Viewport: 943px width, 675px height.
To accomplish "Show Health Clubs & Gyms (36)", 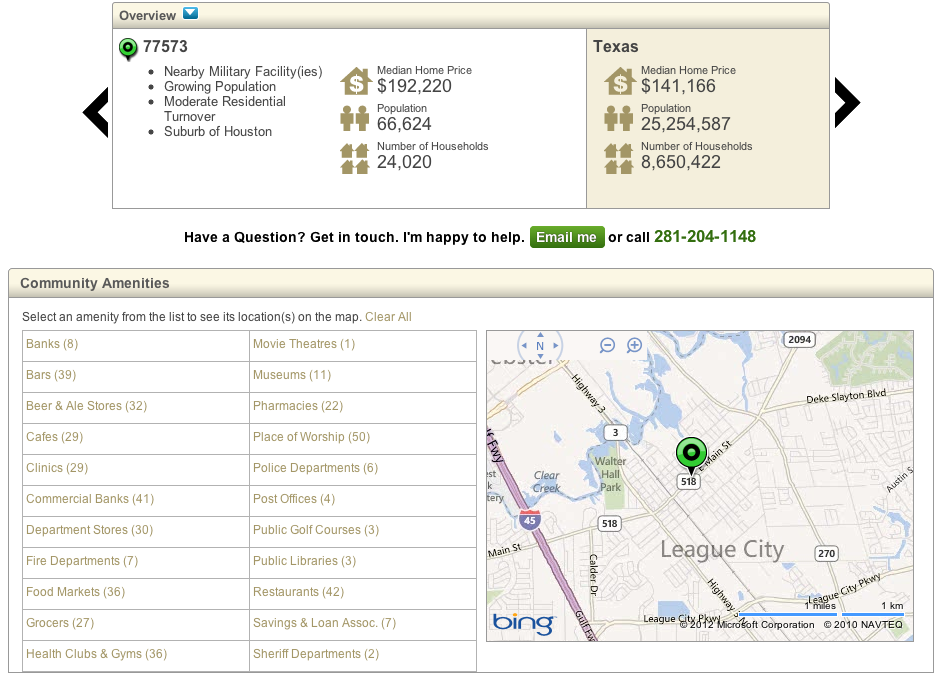I will [x=96, y=654].
